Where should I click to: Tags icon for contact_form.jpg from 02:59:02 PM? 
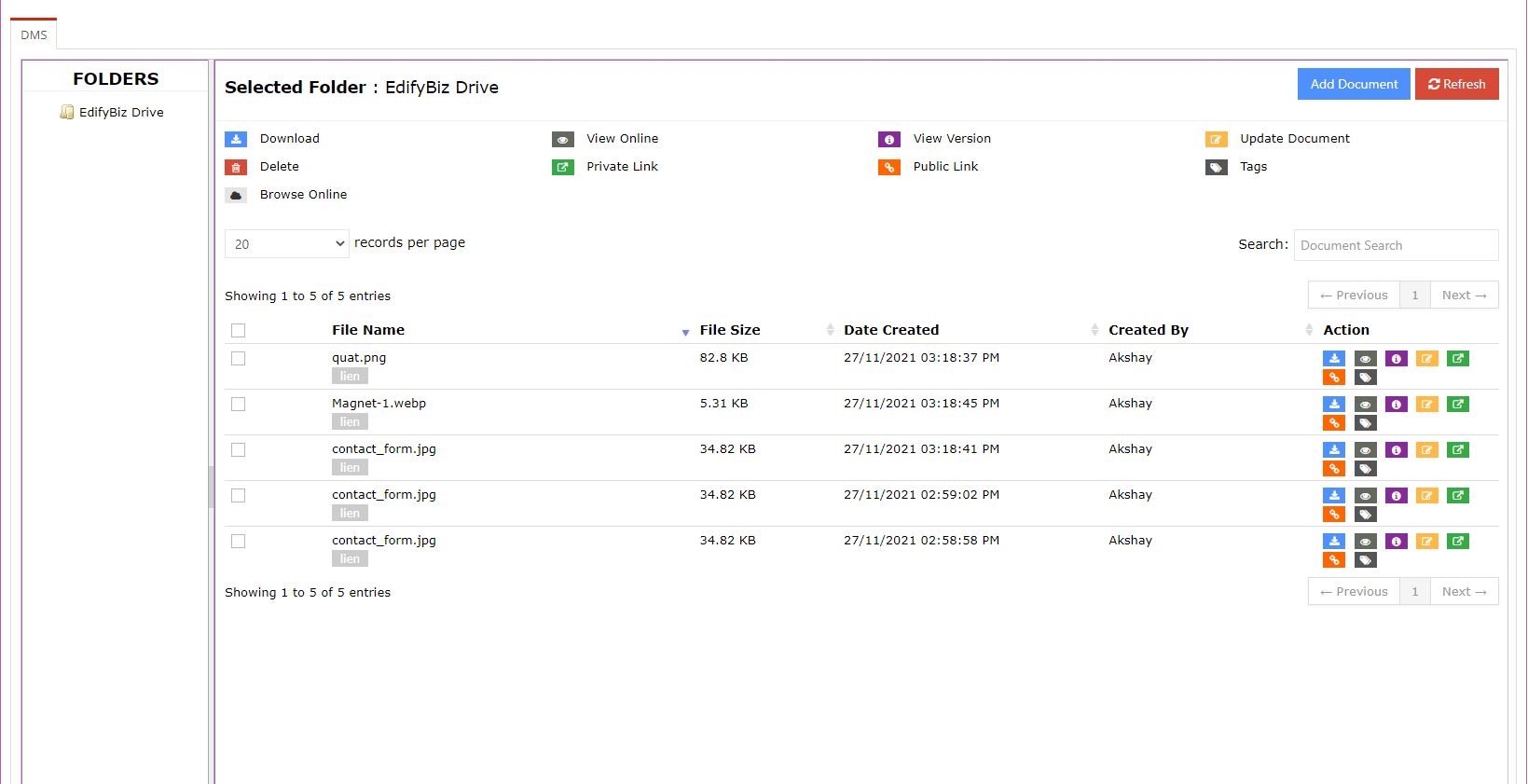coord(1365,515)
